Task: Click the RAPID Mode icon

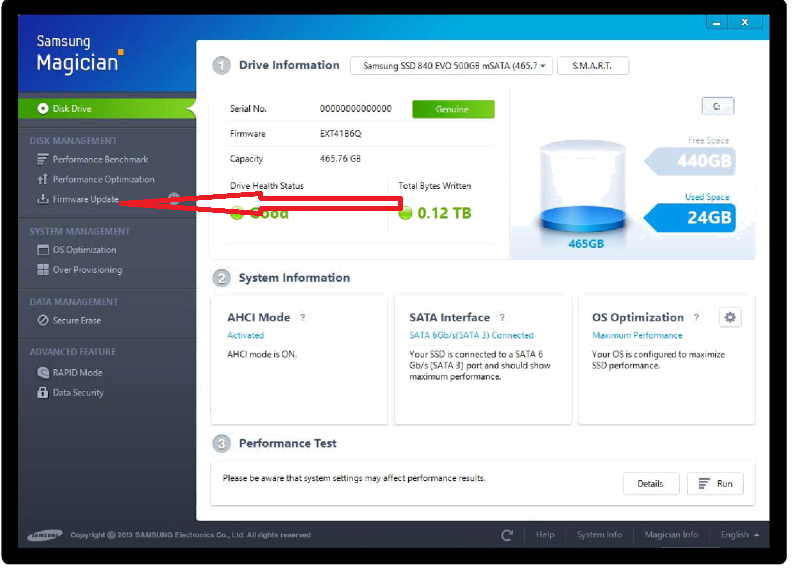Action: [43, 372]
